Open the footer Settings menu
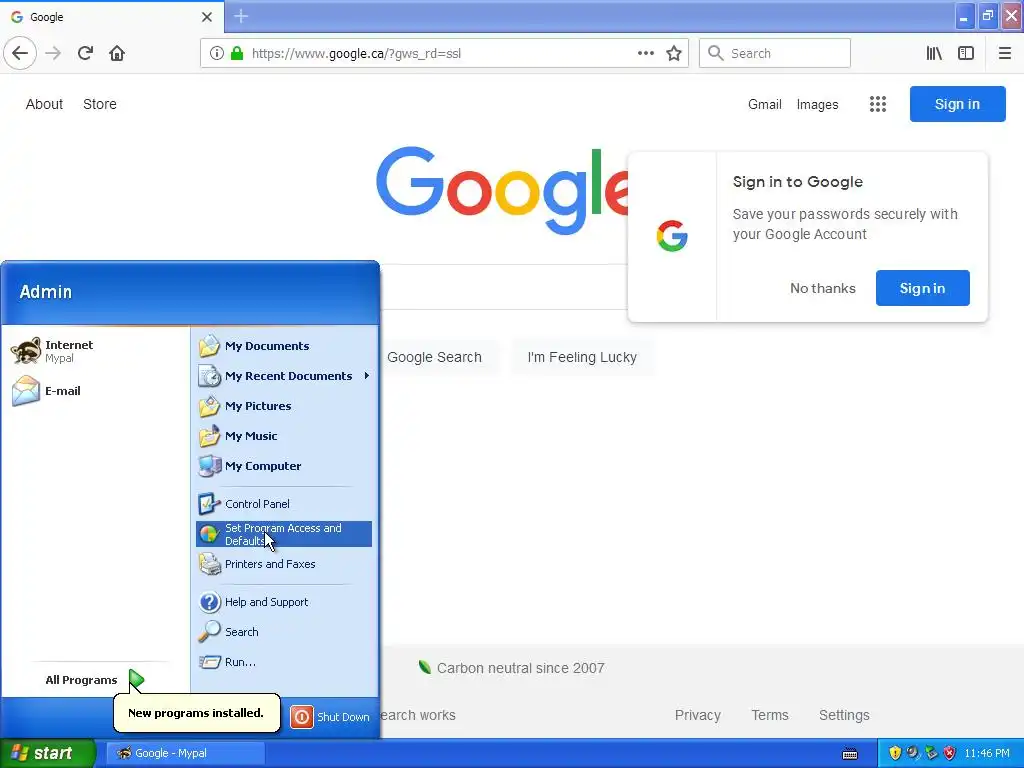 coord(844,715)
